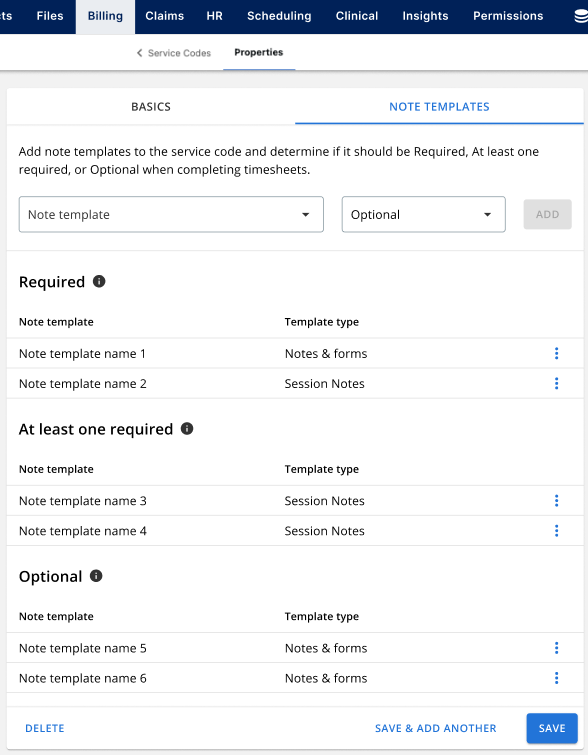Open three-dot menu for Note template name 3
Viewport: 588px width, 755px height.
click(557, 501)
